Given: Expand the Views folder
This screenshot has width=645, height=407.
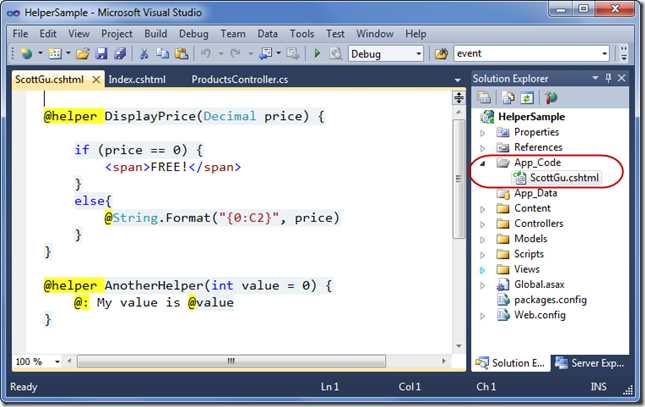Looking at the screenshot, I should (483, 270).
